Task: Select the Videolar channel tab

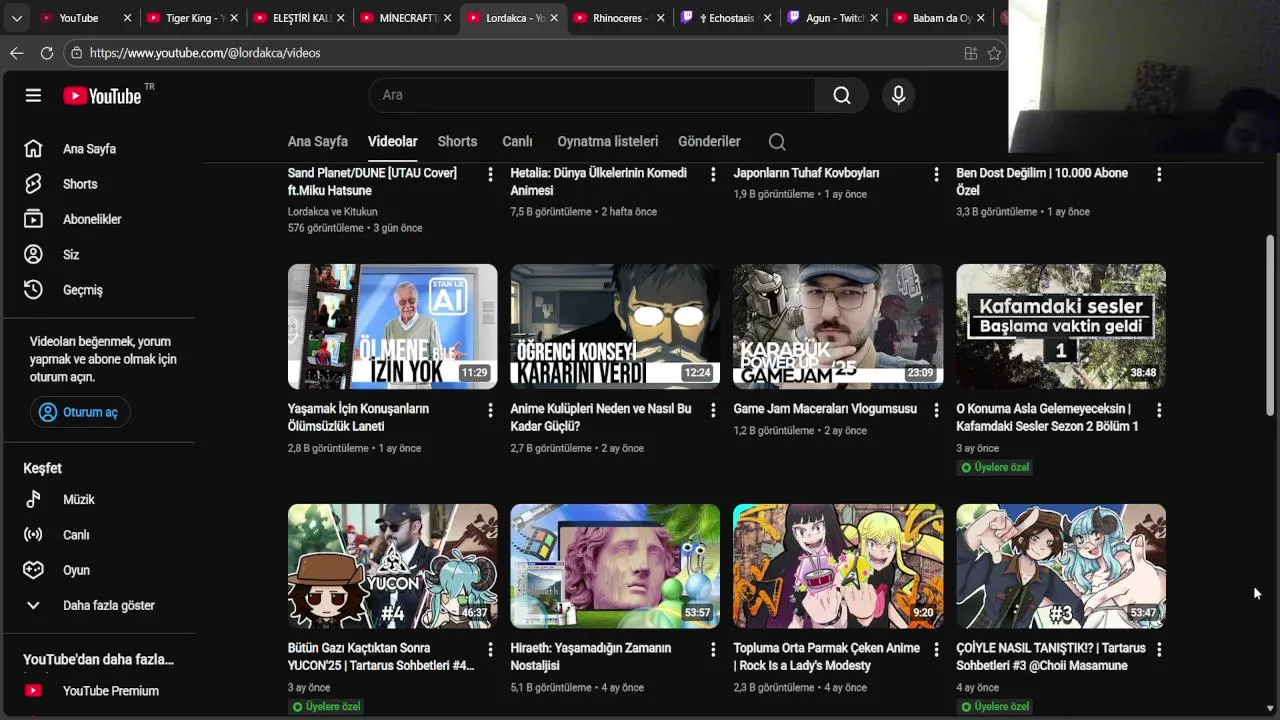Action: coord(392,142)
